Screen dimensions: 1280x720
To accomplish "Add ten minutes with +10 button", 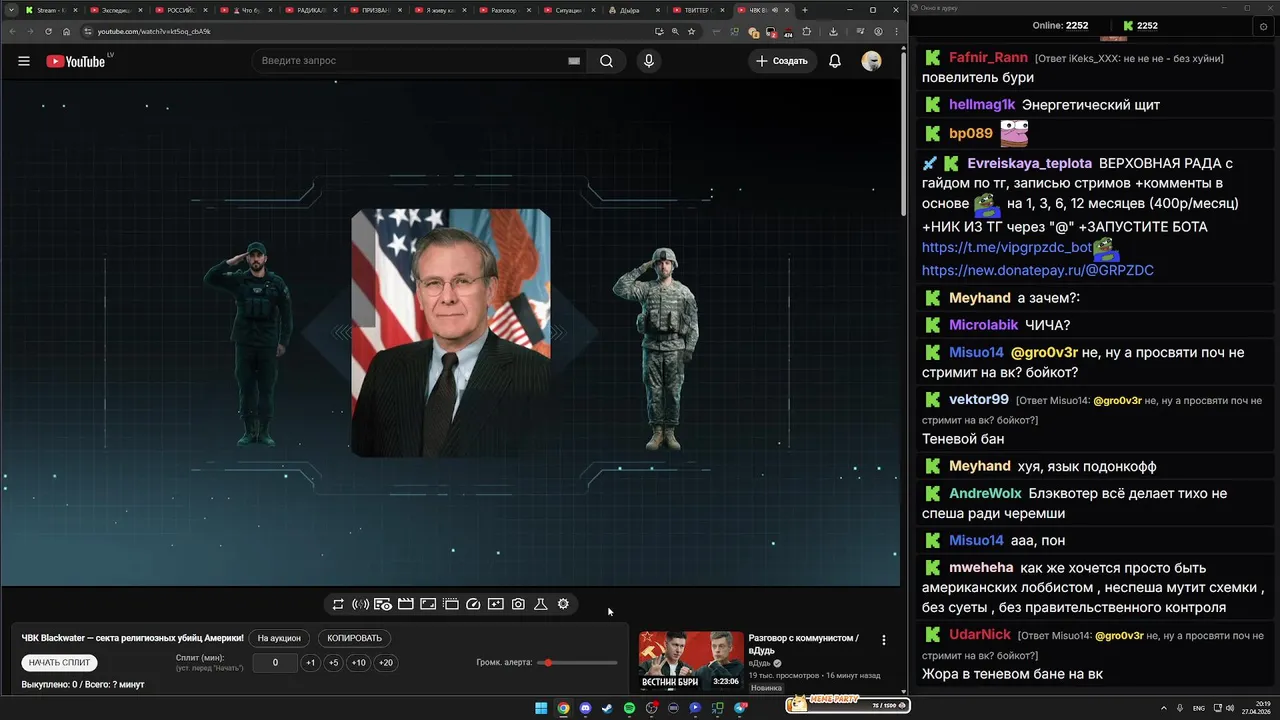I will [x=359, y=662].
